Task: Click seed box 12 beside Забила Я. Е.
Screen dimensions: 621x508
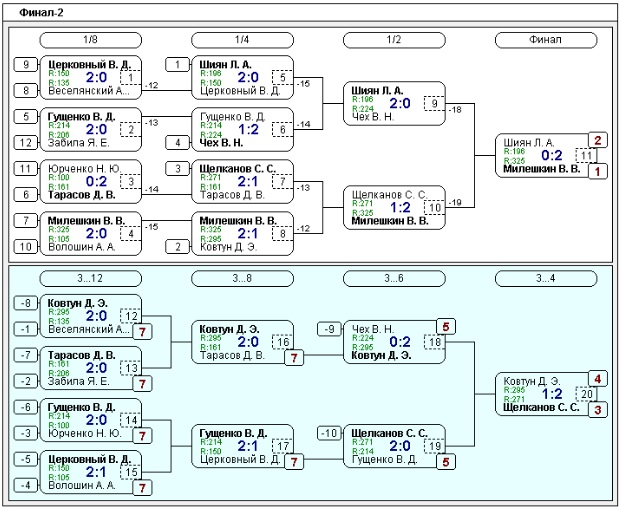Action: 26,143
